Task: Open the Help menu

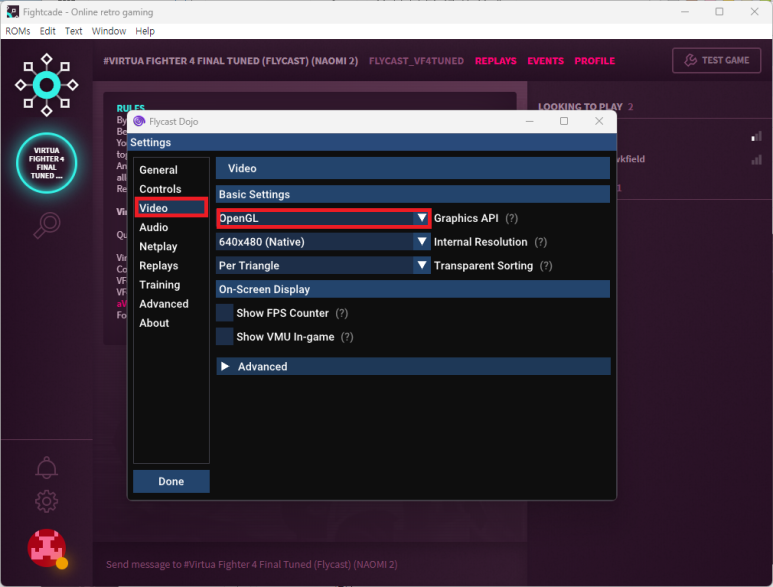Action: (145, 31)
